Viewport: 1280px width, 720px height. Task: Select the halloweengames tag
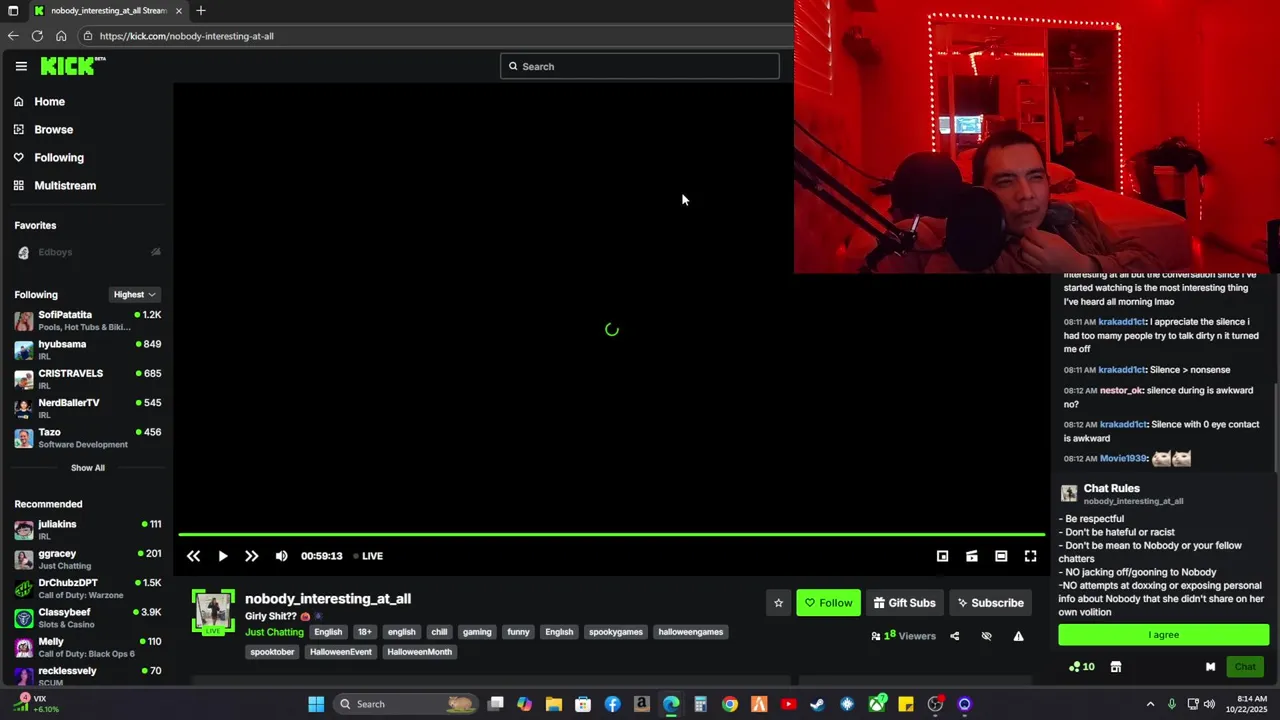point(691,632)
